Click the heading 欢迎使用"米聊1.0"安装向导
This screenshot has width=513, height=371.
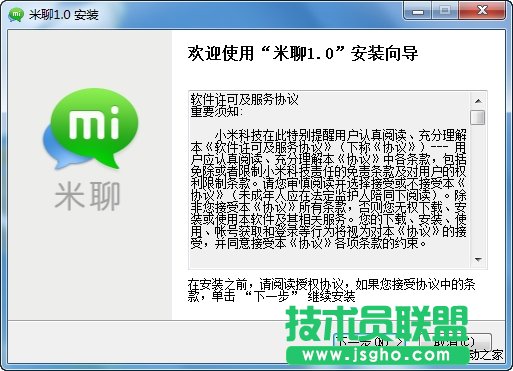tap(303, 53)
